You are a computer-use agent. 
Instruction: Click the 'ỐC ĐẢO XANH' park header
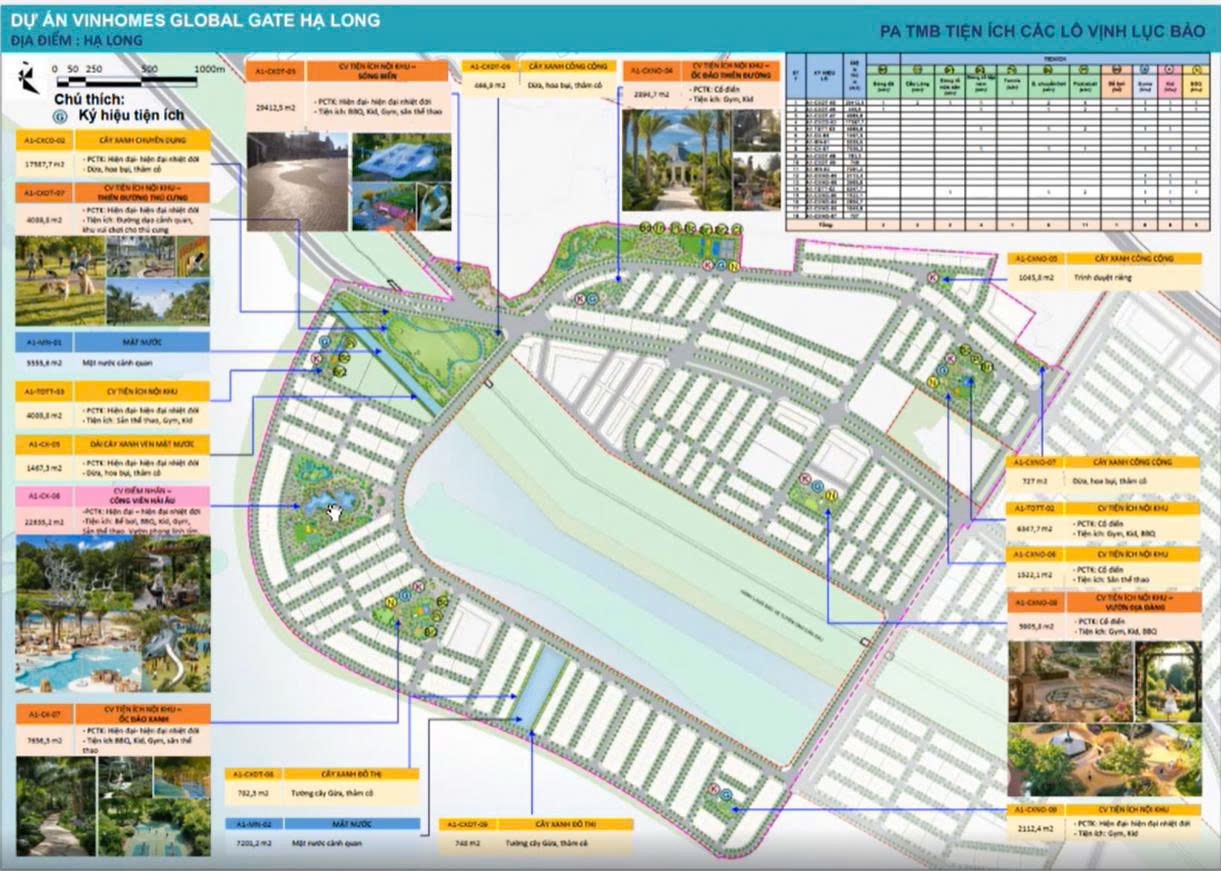click(x=145, y=714)
